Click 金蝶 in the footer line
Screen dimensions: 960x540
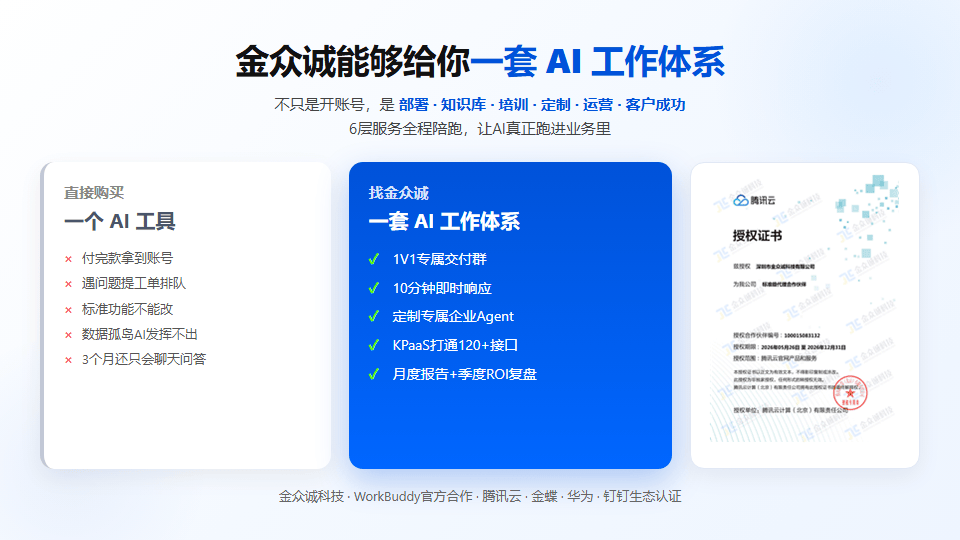(x=544, y=497)
